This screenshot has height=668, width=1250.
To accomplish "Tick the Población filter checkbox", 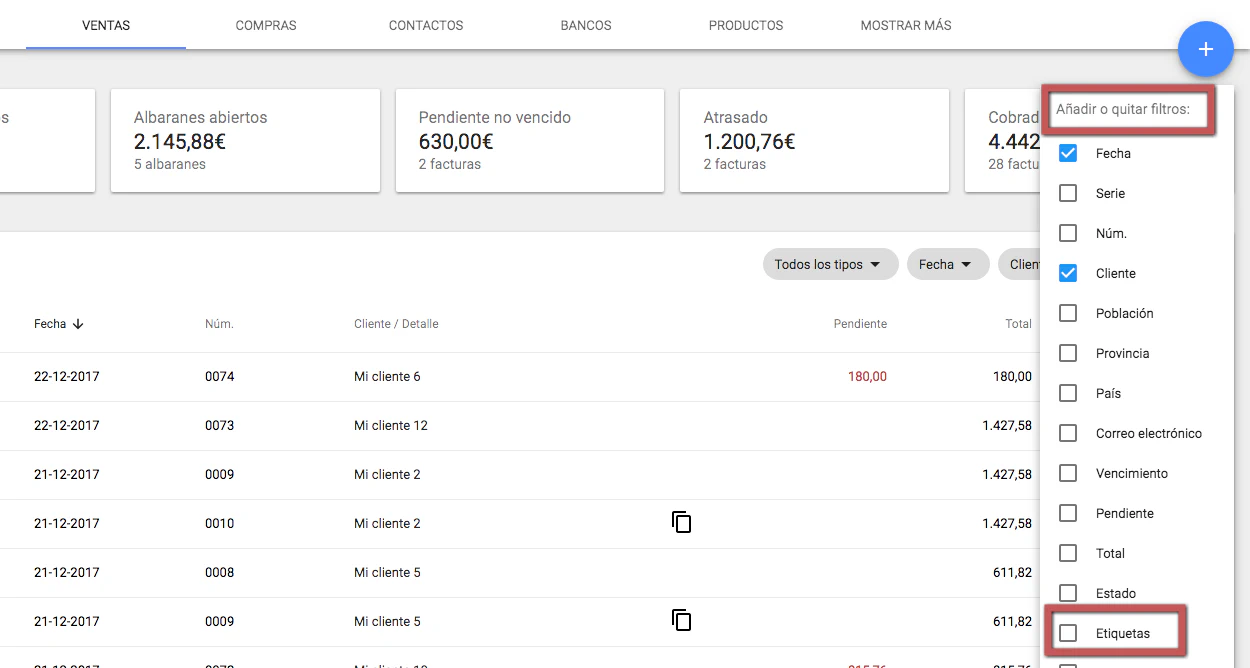I will point(1068,313).
